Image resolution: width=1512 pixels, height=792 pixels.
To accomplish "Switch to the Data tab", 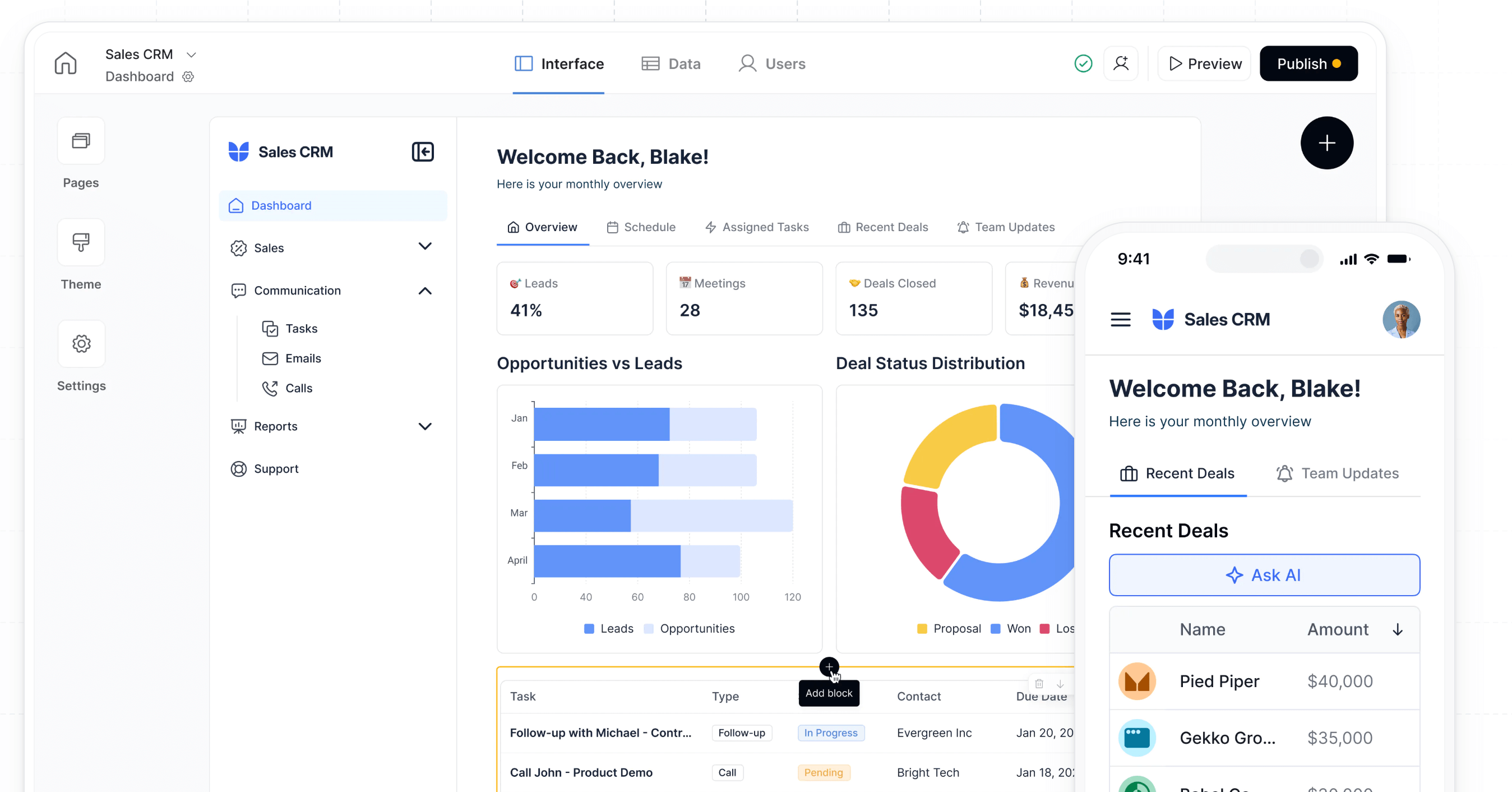I will (671, 63).
